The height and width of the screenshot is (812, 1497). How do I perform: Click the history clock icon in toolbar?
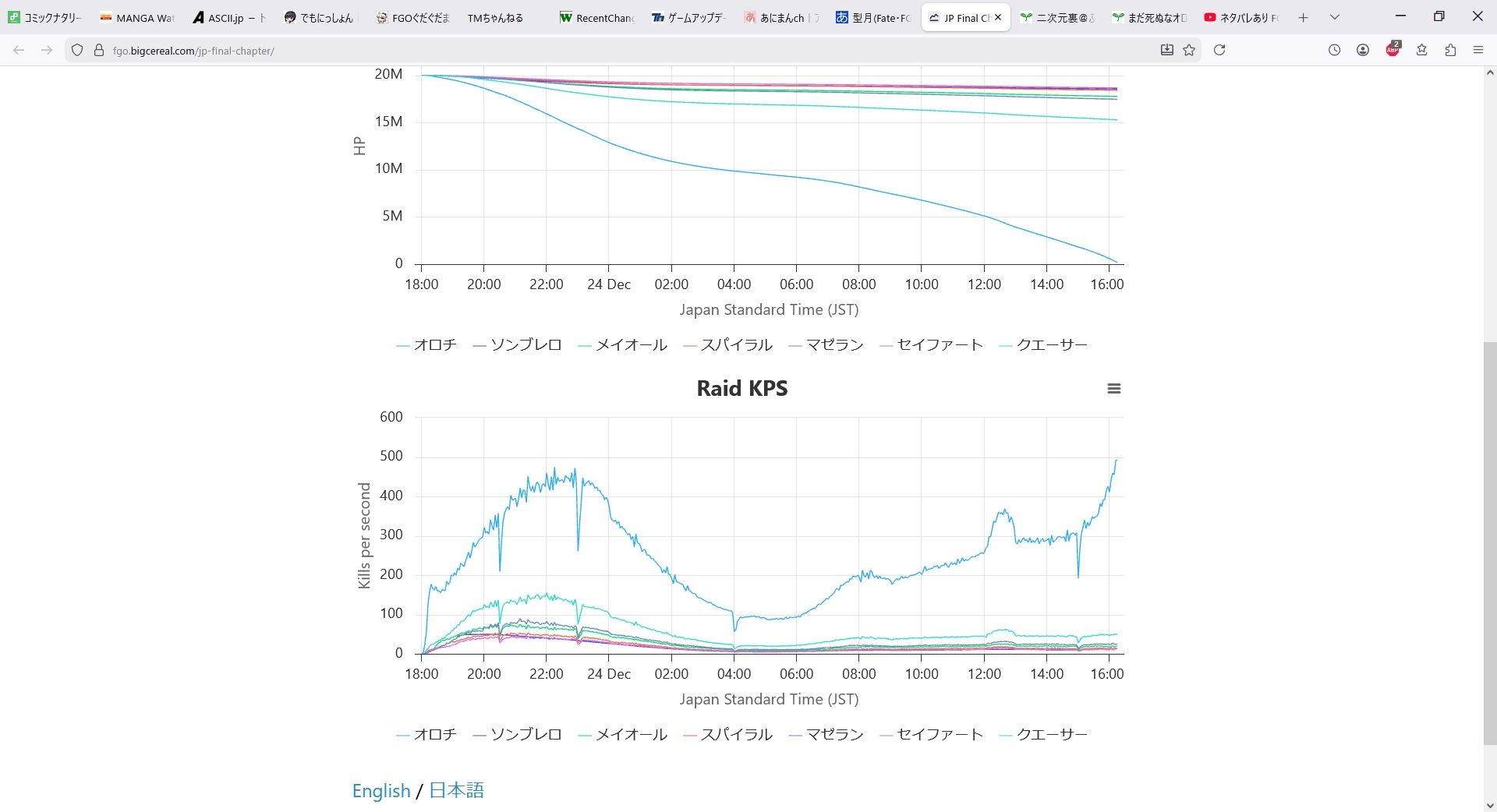[x=1334, y=50]
